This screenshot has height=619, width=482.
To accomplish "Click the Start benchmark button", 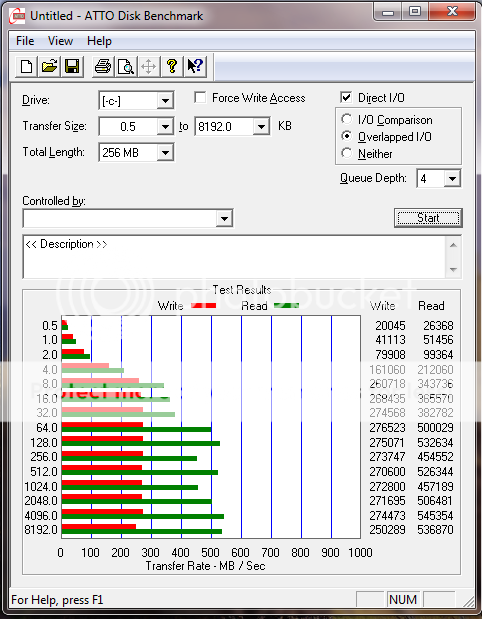I will point(428,218).
